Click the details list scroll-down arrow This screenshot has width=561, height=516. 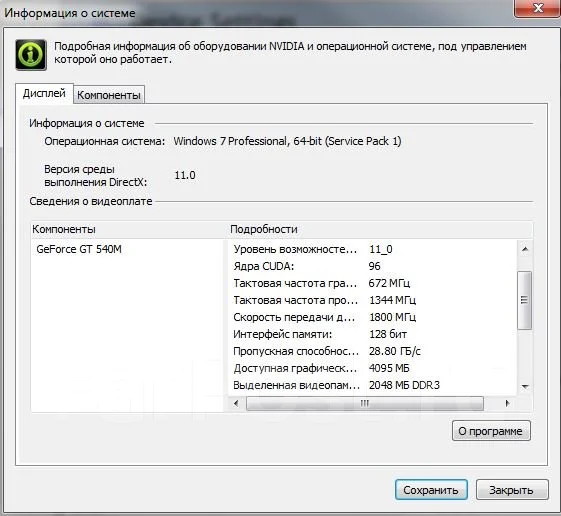(x=525, y=386)
